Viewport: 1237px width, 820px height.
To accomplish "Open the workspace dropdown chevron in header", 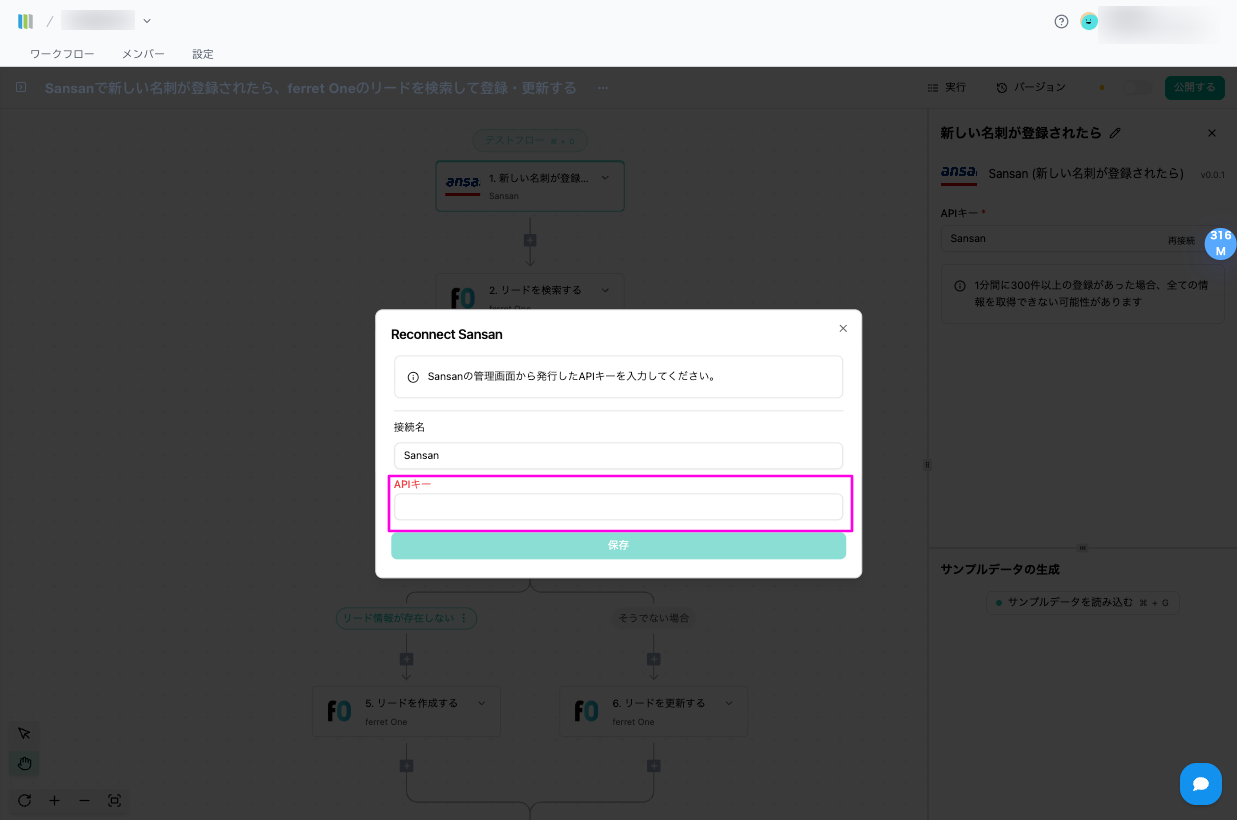I will click(x=147, y=20).
